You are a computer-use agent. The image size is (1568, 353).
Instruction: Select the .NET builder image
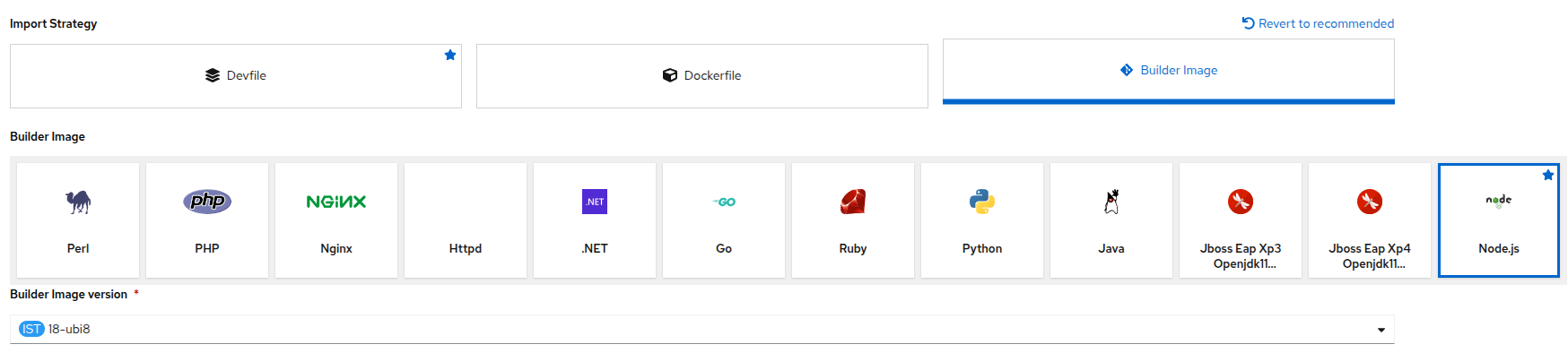click(595, 220)
